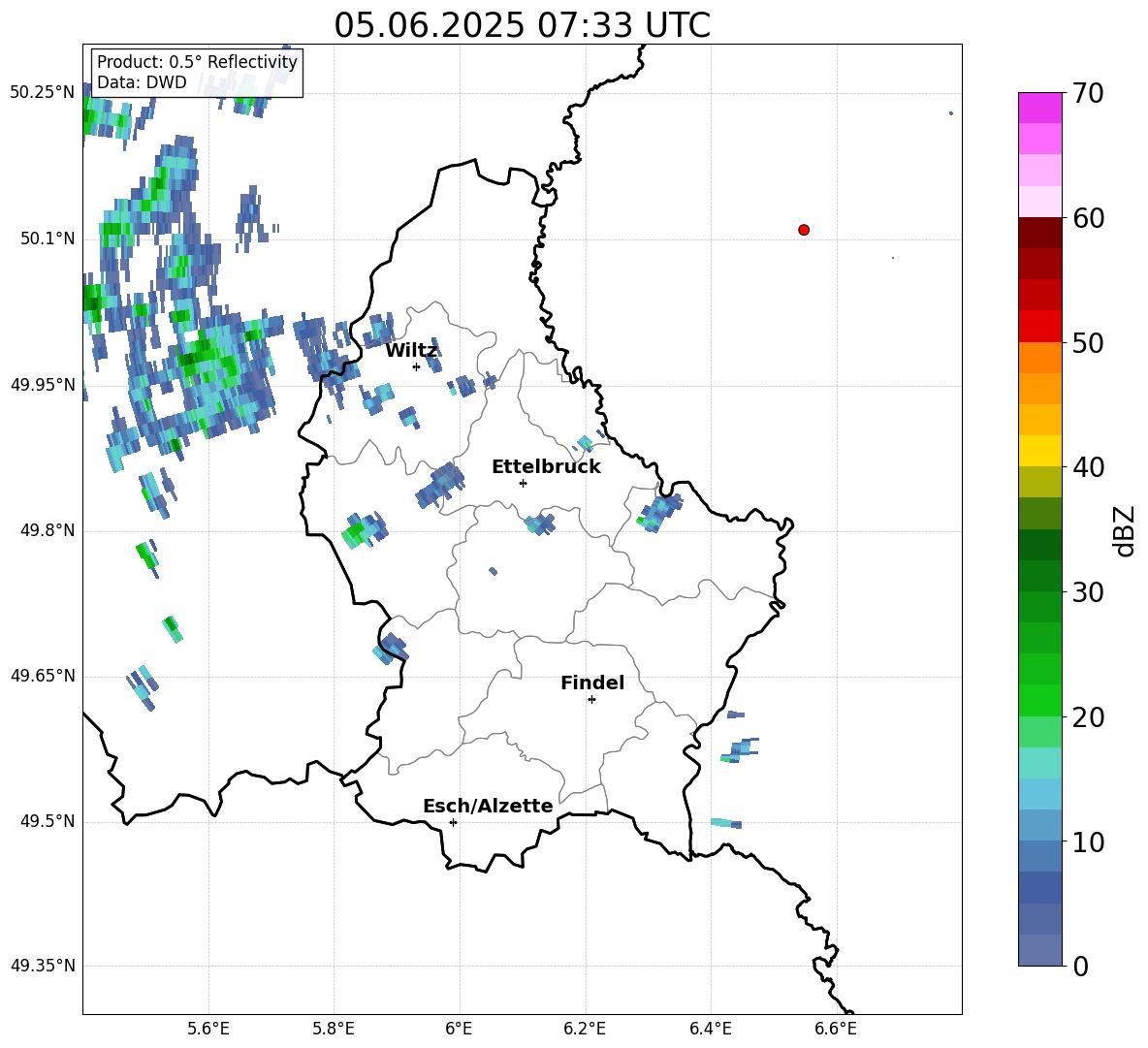The height and width of the screenshot is (1048, 1148).
Task: Click the 60 colorbar tick label
Action: [1088, 218]
